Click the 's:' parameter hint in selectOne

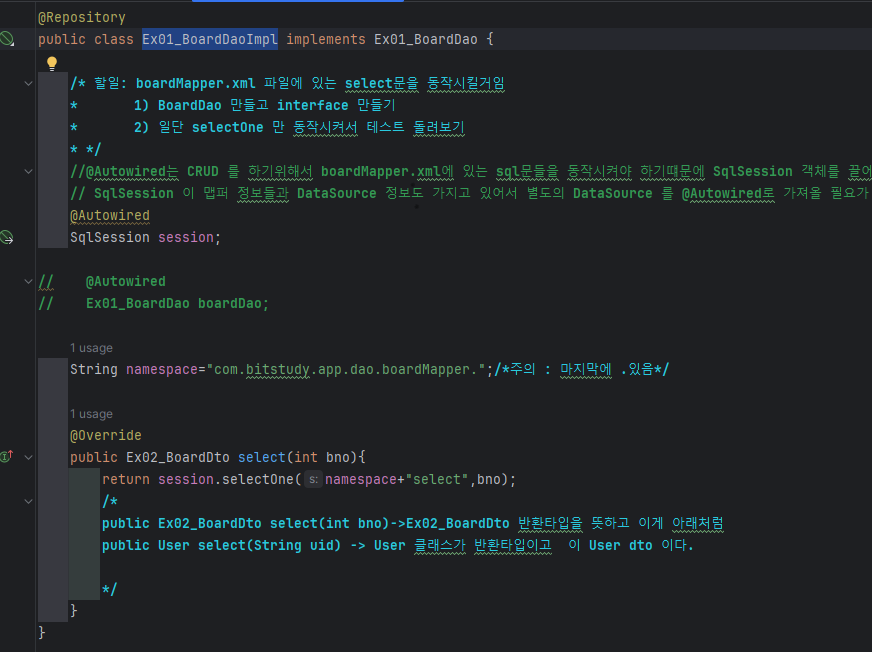point(314,480)
